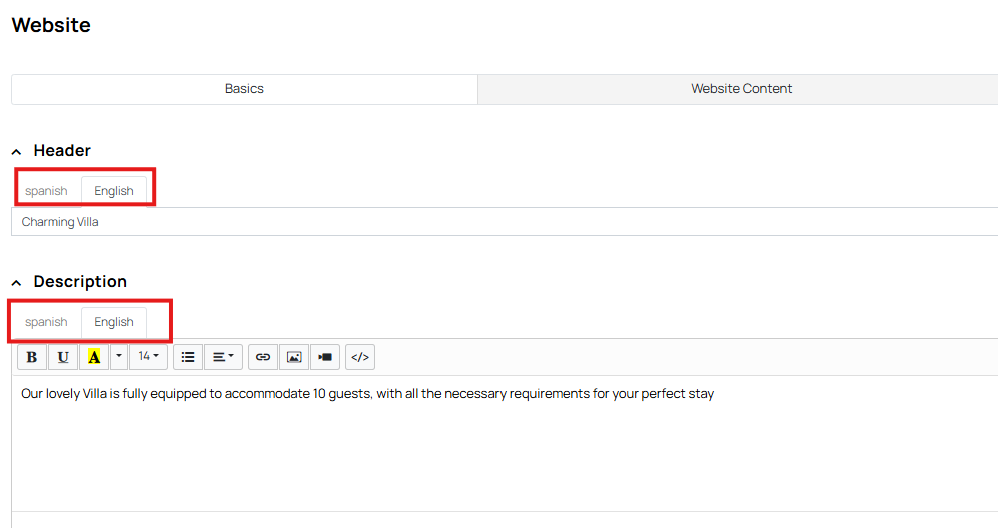Viewport: 998px width, 528px height.
Task: Switch to code view in editor
Action: click(x=360, y=357)
